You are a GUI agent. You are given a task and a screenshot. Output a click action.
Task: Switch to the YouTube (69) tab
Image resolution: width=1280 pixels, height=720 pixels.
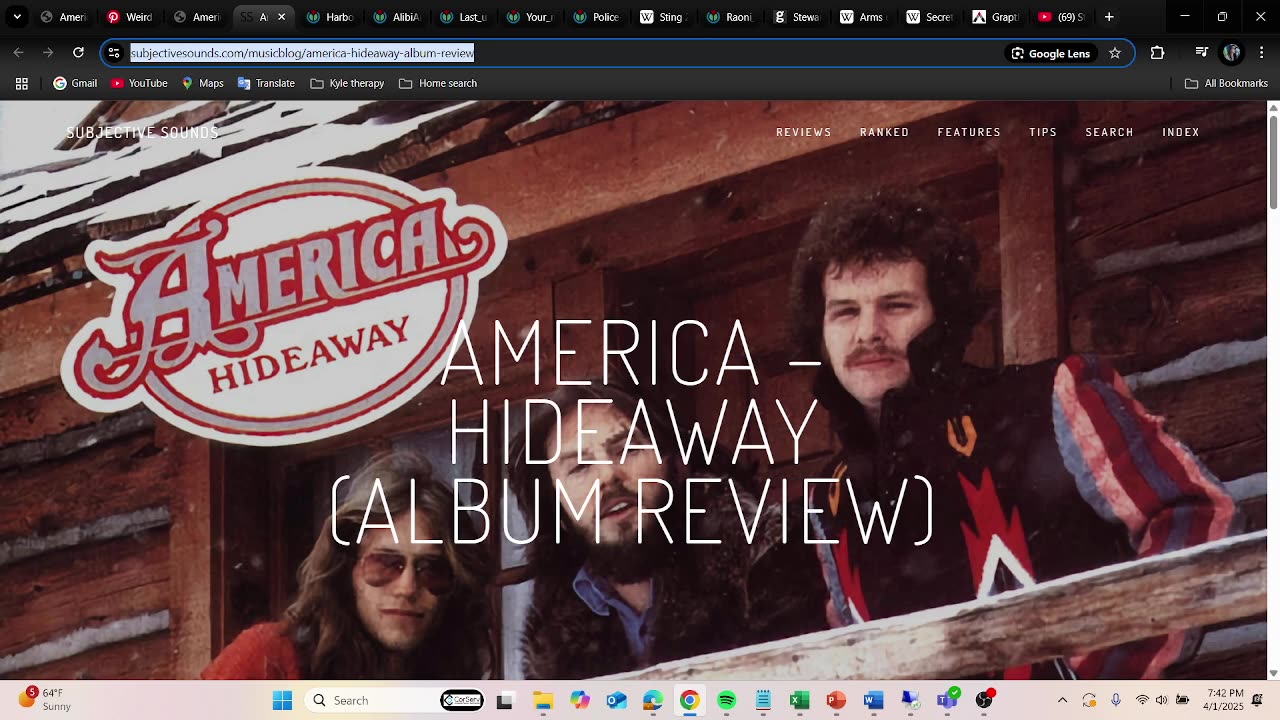(1061, 17)
